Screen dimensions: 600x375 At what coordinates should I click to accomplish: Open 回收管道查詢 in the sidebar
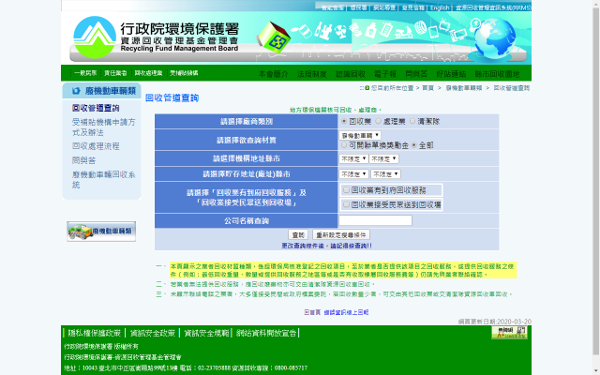coord(96,108)
